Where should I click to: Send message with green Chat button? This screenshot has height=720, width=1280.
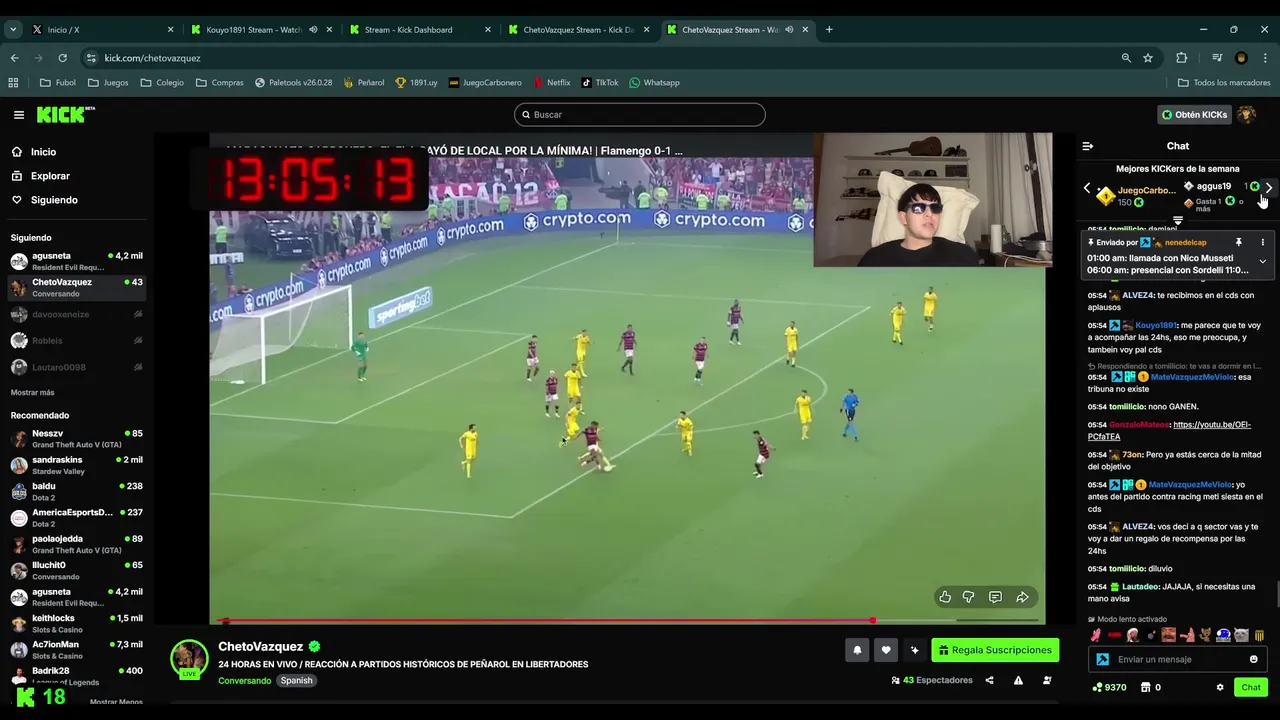1251,687
